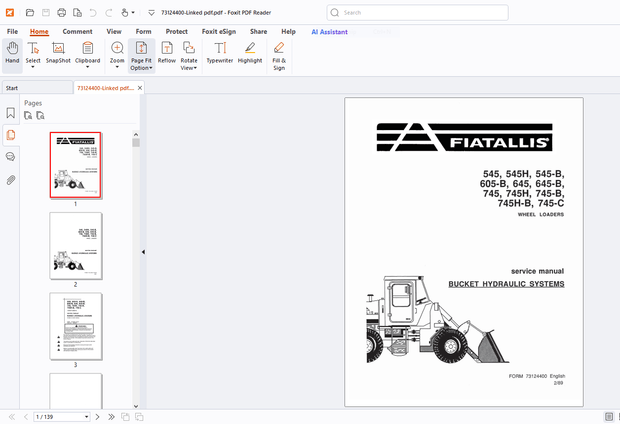Select page 1 thumbnail
Viewport: 620px width, 424px height.
(76, 165)
